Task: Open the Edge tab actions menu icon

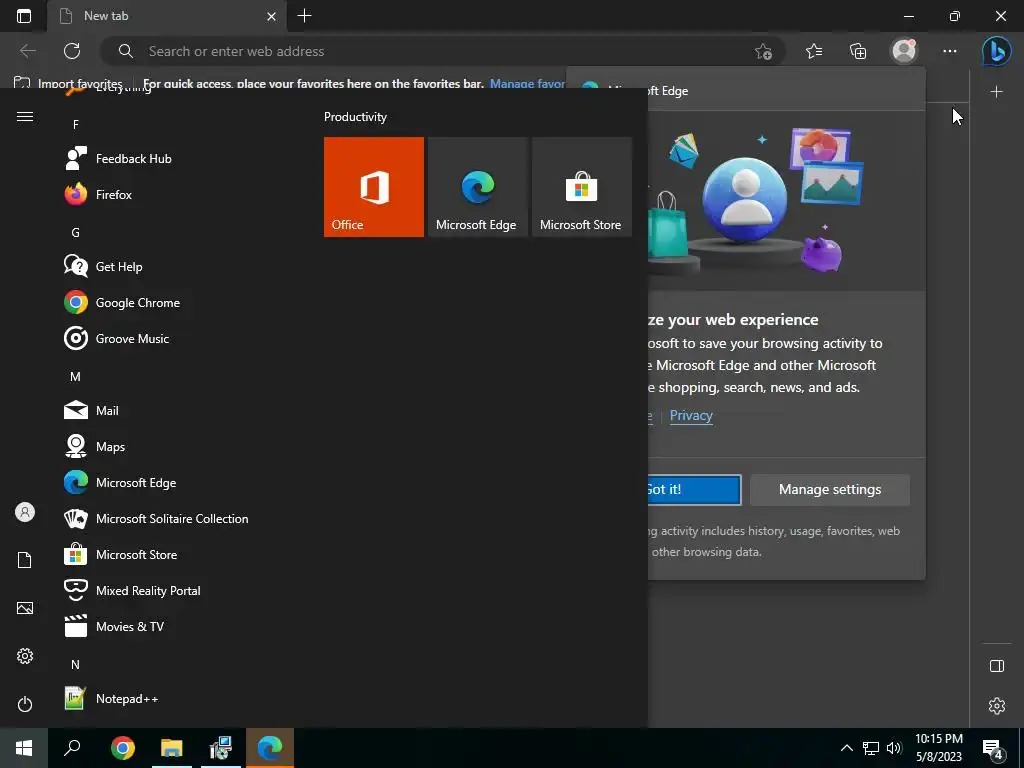Action: (x=24, y=16)
